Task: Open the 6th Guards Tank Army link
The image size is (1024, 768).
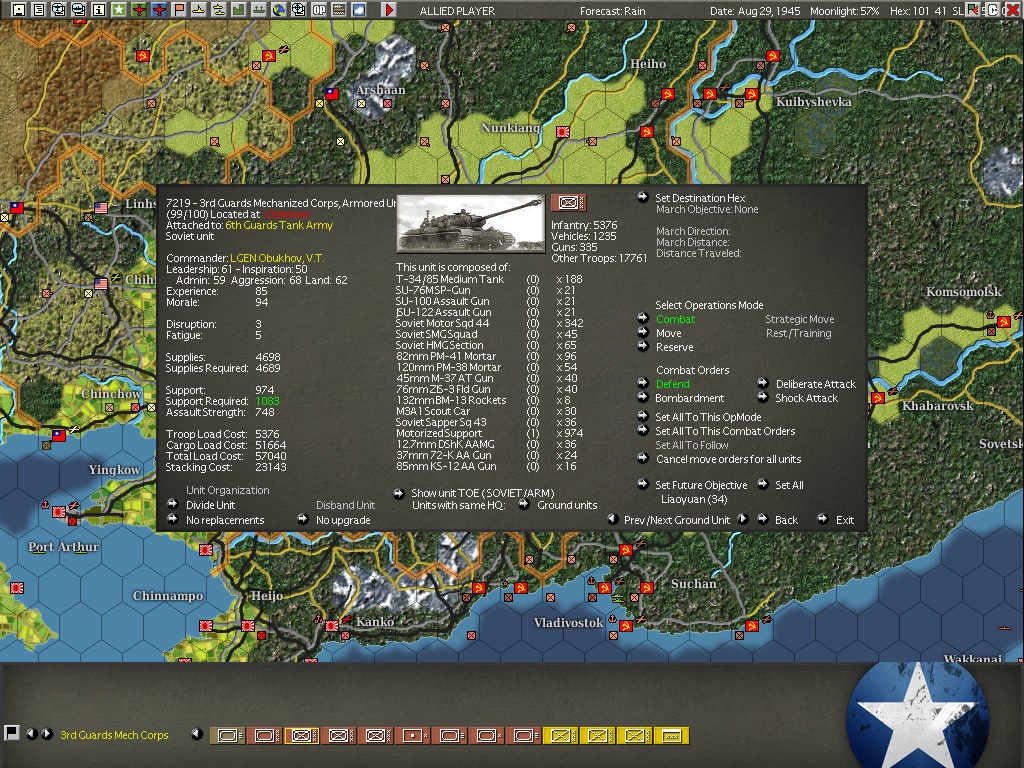Action: (x=279, y=225)
